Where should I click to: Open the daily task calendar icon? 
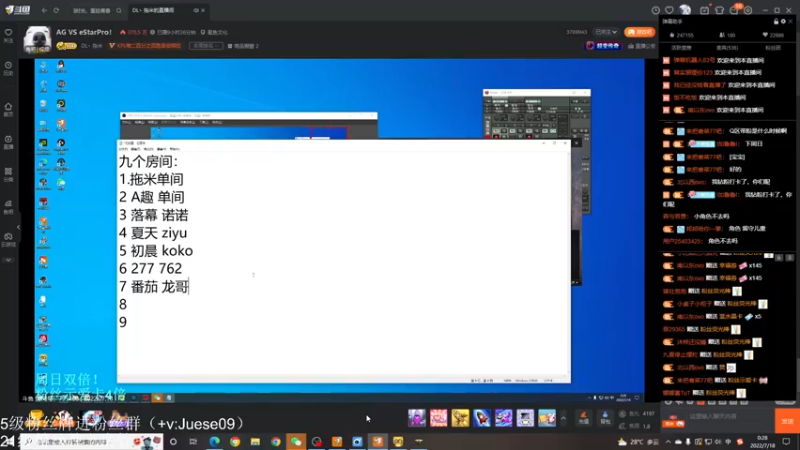pos(705,10)
